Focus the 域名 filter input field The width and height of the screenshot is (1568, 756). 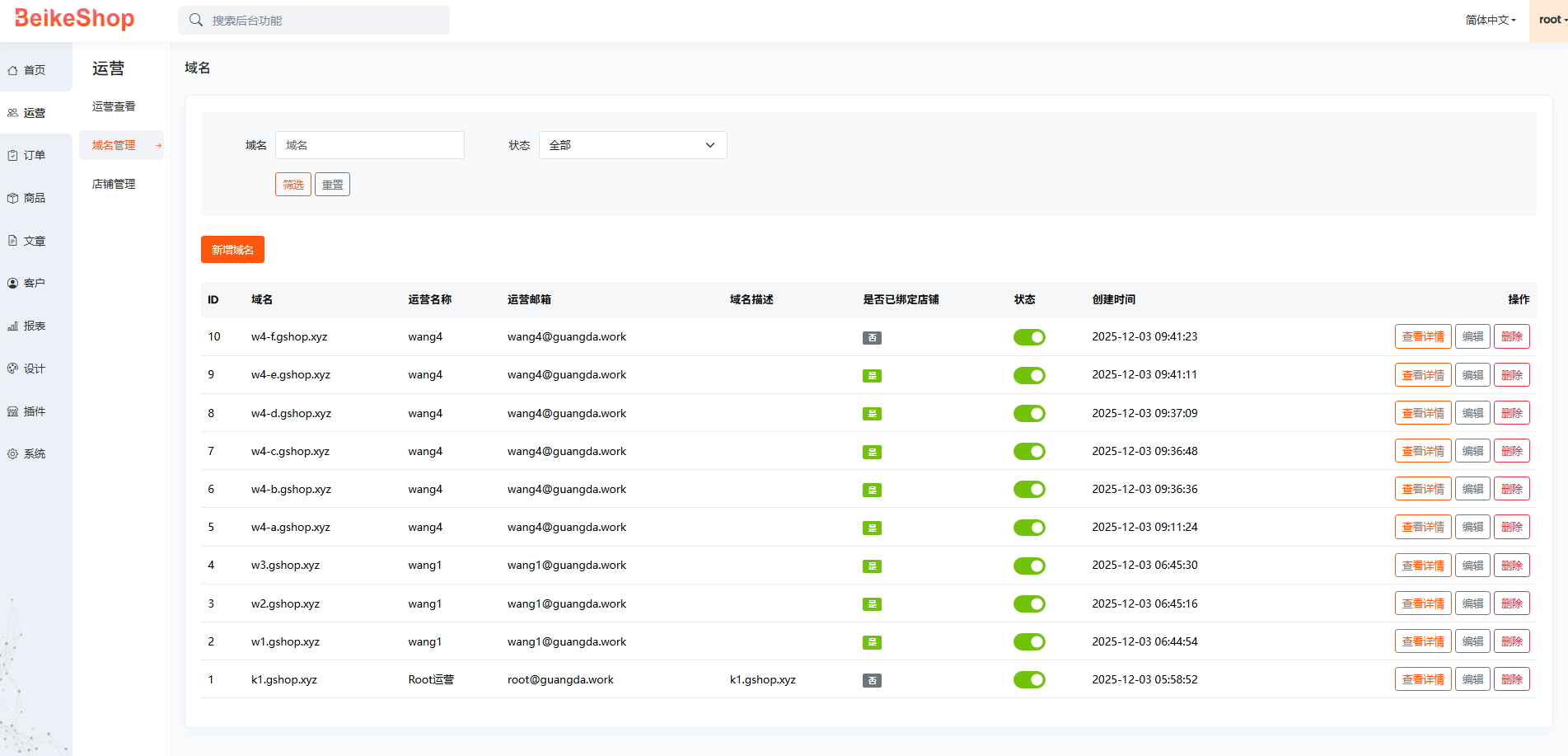click(x=369, y=145)
